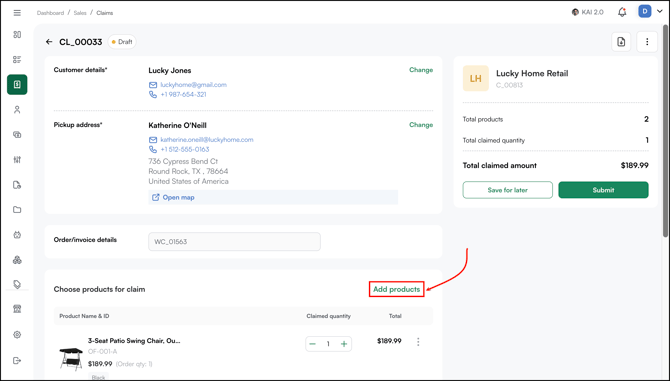Submit the claim

click(603, 190)
